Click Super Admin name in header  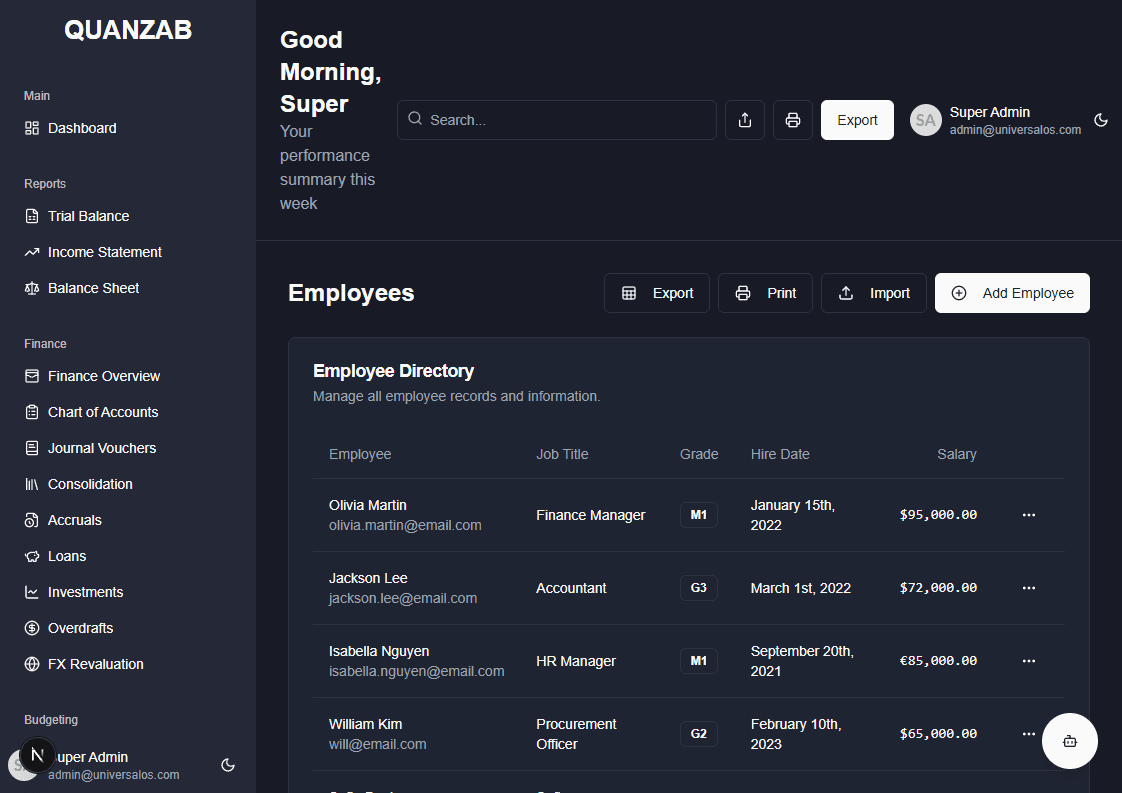pos(990,112)
